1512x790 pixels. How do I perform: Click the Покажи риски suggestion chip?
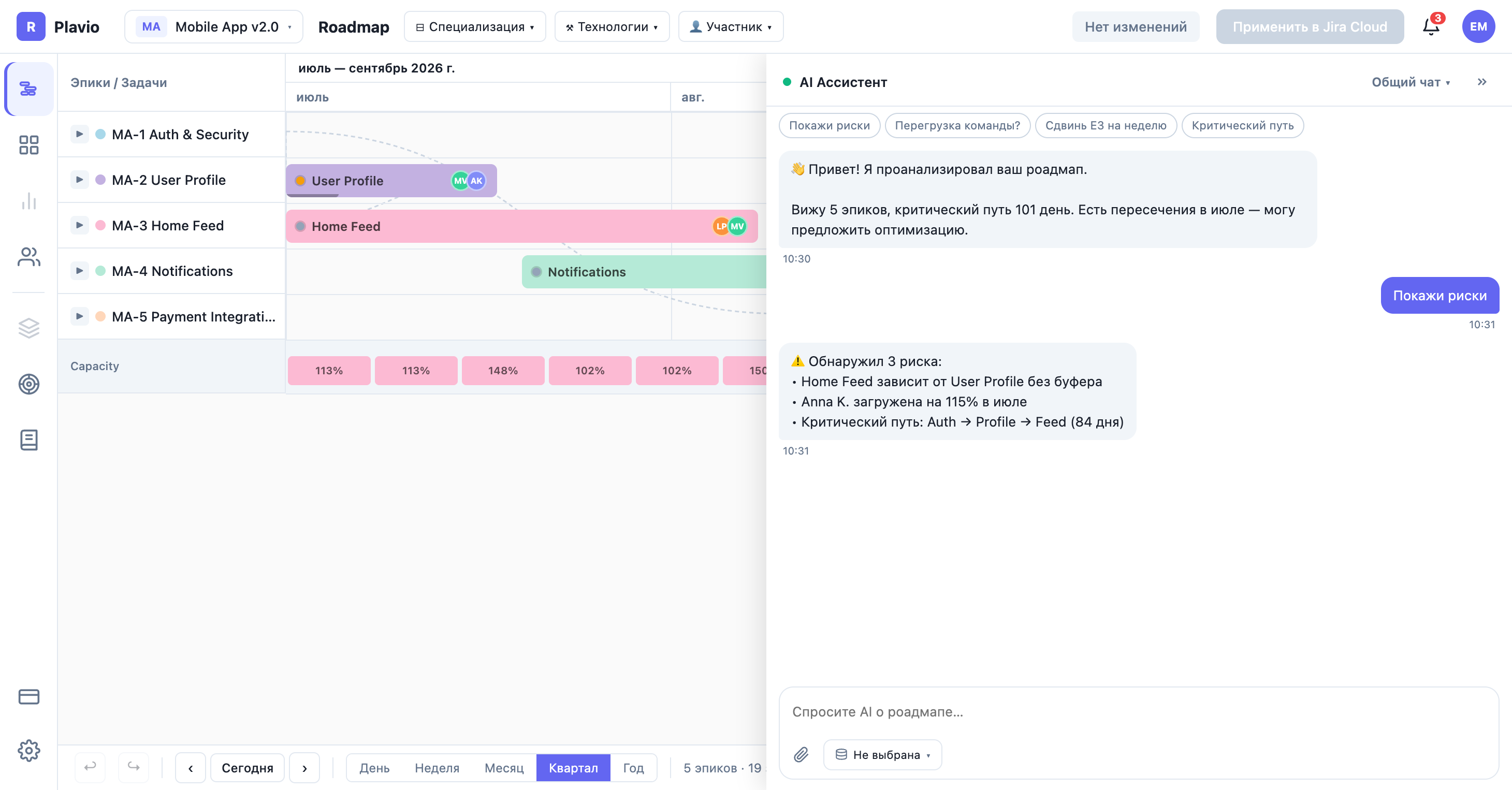click(829, 125)
